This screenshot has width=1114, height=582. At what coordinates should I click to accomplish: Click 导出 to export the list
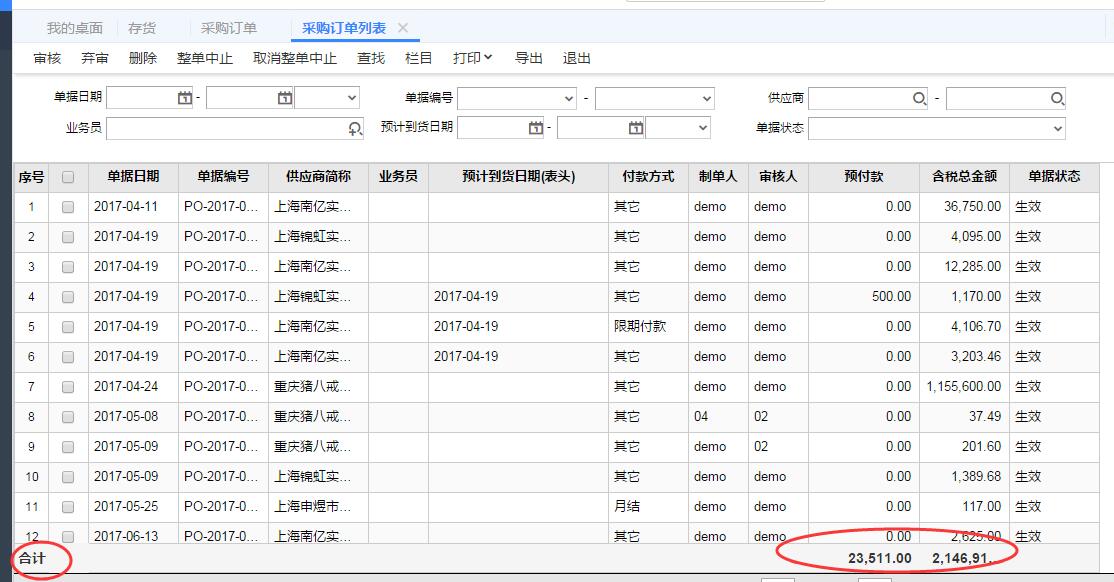click(528, 58)
